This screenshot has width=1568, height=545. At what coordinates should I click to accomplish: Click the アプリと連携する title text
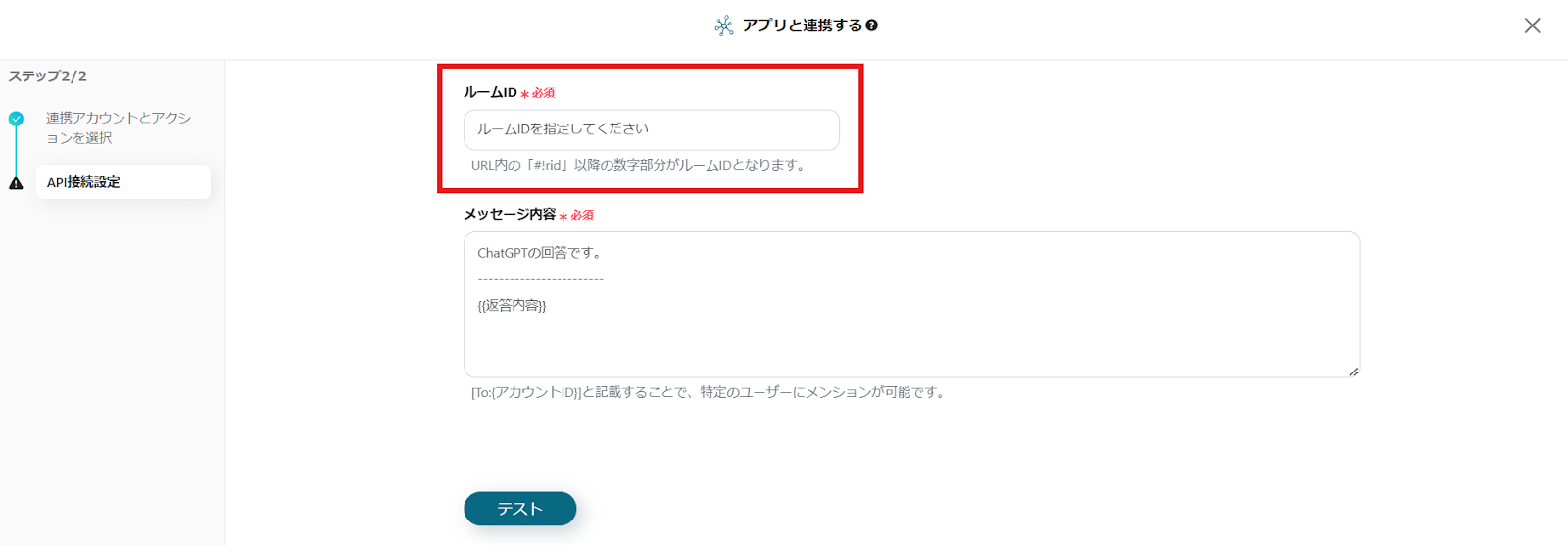[803, 25]
